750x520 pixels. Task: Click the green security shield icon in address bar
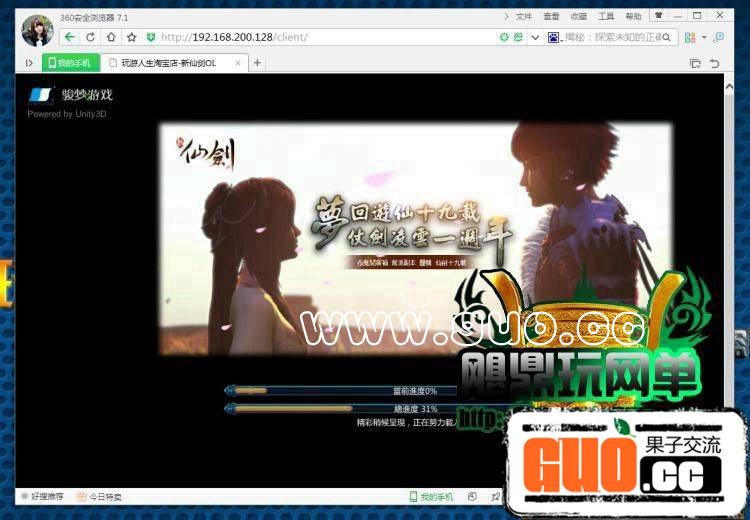tap(151, 37)
